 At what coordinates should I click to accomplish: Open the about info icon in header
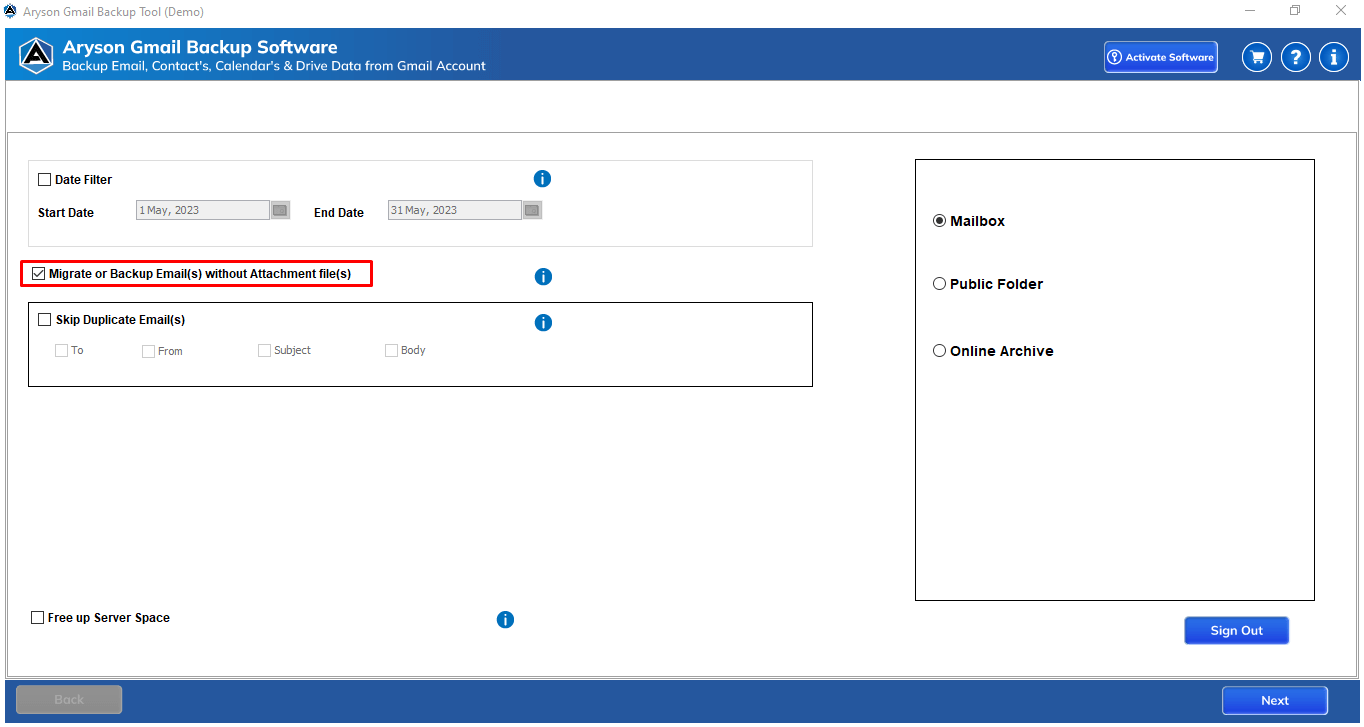click(x=1334, y=57)
